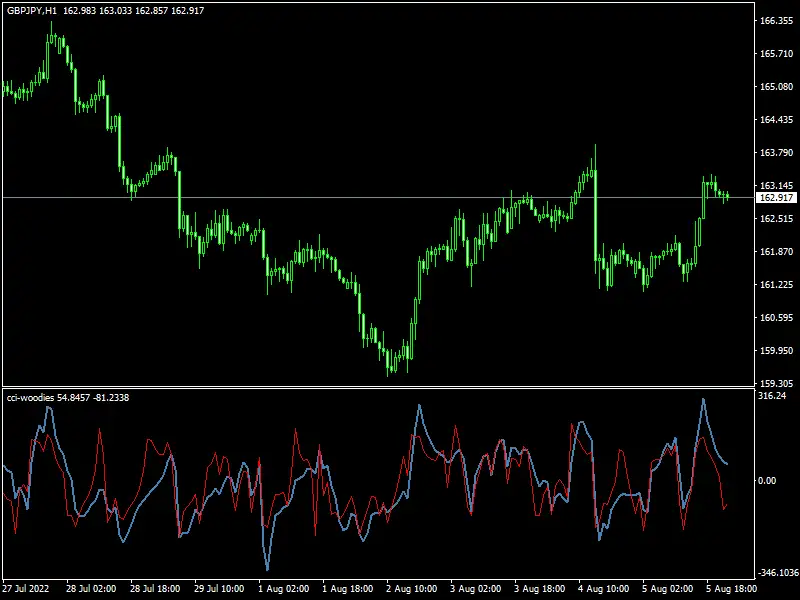Click the 29 Jul 10:00 time label
Viewport: 800px width, 600px height.
(x=219, y=589)
